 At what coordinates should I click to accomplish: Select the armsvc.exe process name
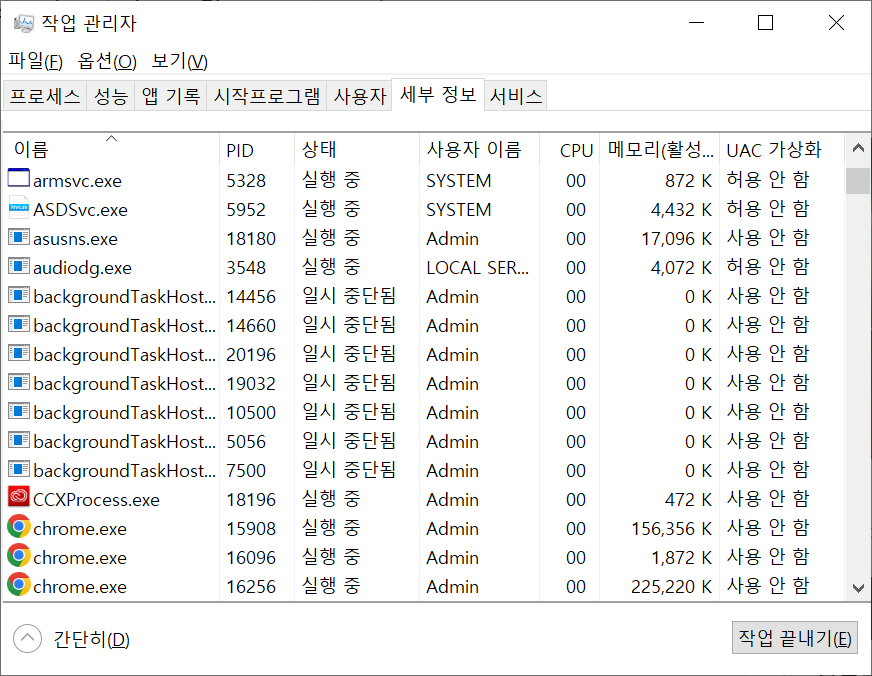tap(77, 181)
